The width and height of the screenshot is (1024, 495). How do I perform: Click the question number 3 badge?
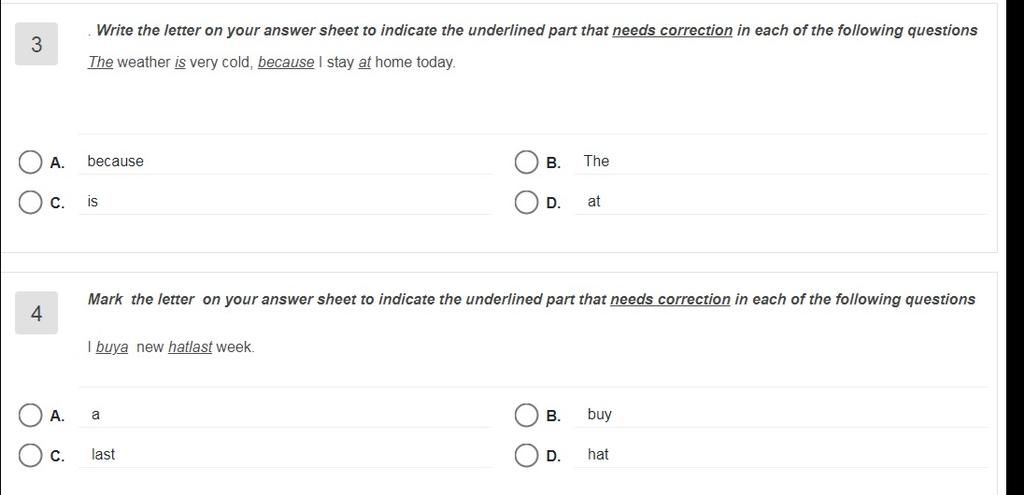point(37,44)
